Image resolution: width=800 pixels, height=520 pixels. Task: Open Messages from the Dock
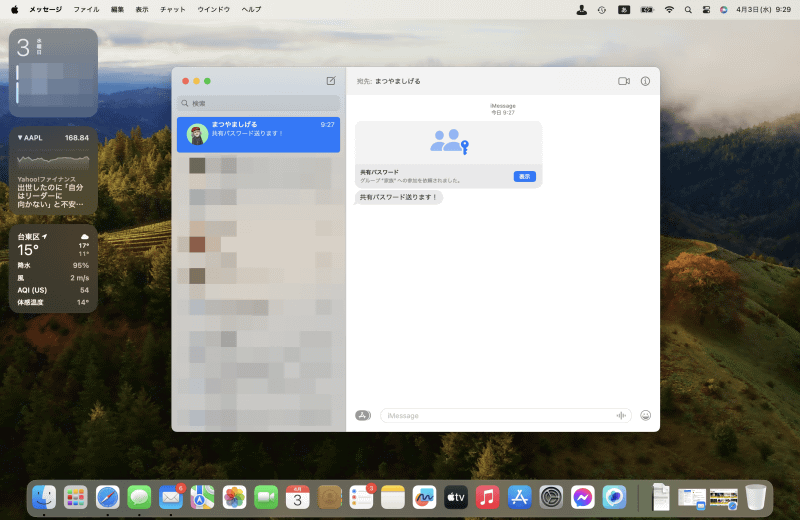pos(139,497)
